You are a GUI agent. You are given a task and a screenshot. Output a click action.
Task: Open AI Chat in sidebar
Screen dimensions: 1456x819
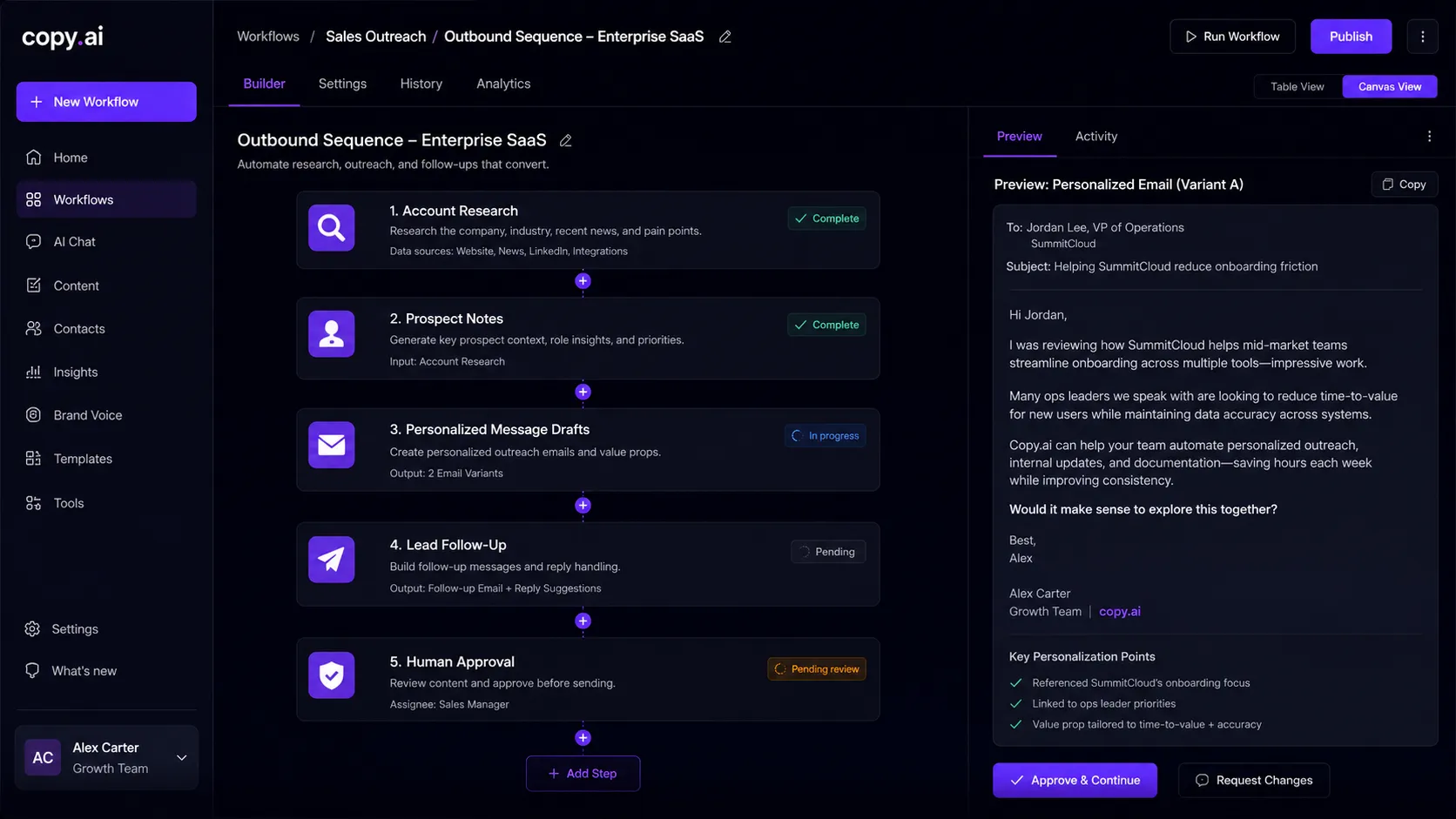(106, 242)
